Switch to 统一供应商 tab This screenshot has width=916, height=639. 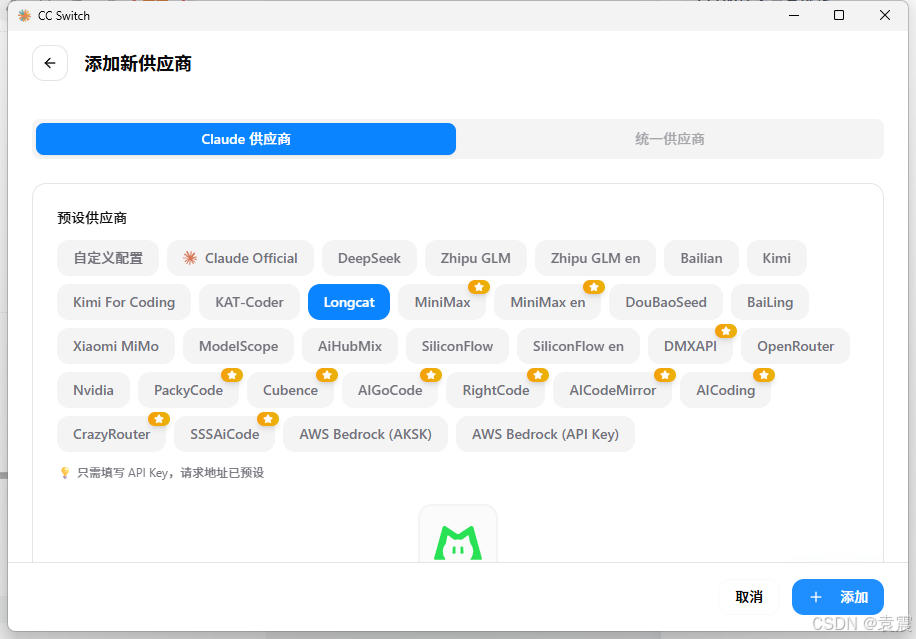(x=669, y=139)
